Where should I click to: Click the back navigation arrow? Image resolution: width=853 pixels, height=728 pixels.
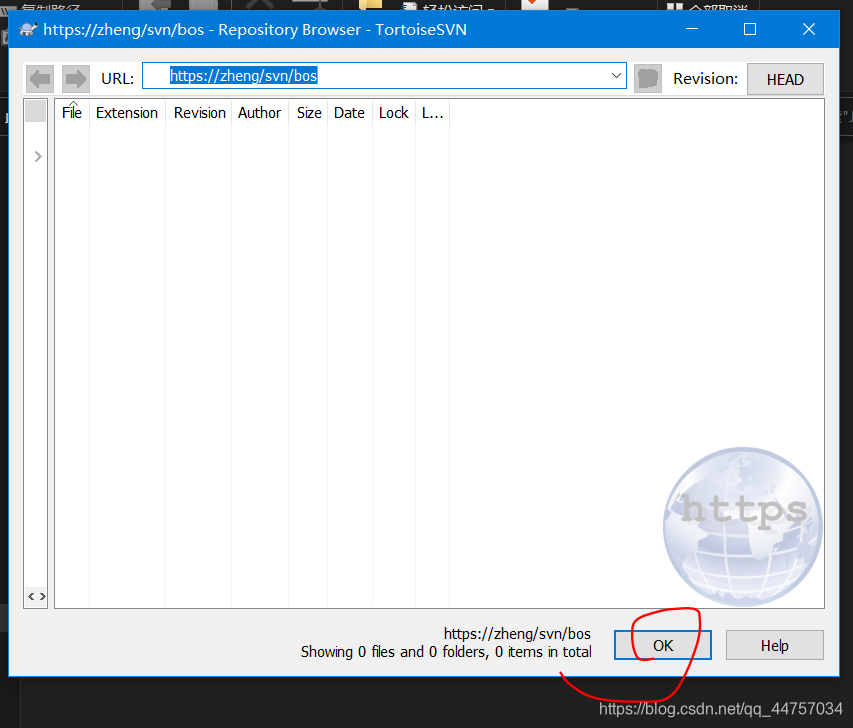click(40, 79)
